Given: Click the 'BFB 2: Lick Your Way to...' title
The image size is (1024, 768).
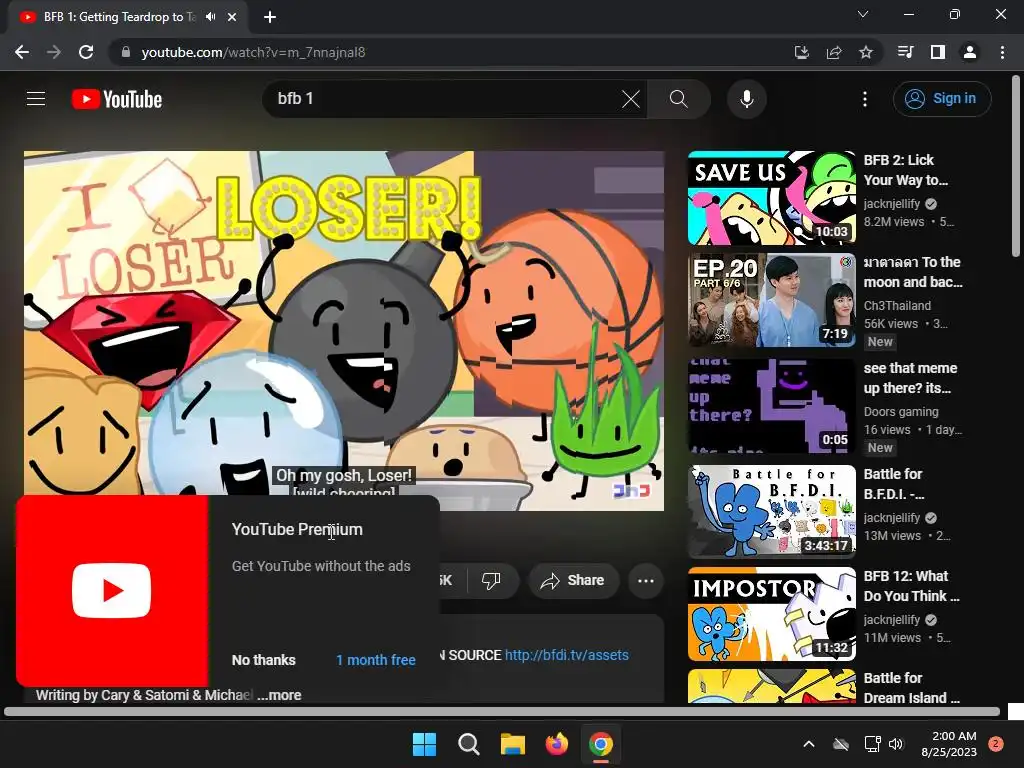Looking at the screenshot, I should tap(906, 170).
